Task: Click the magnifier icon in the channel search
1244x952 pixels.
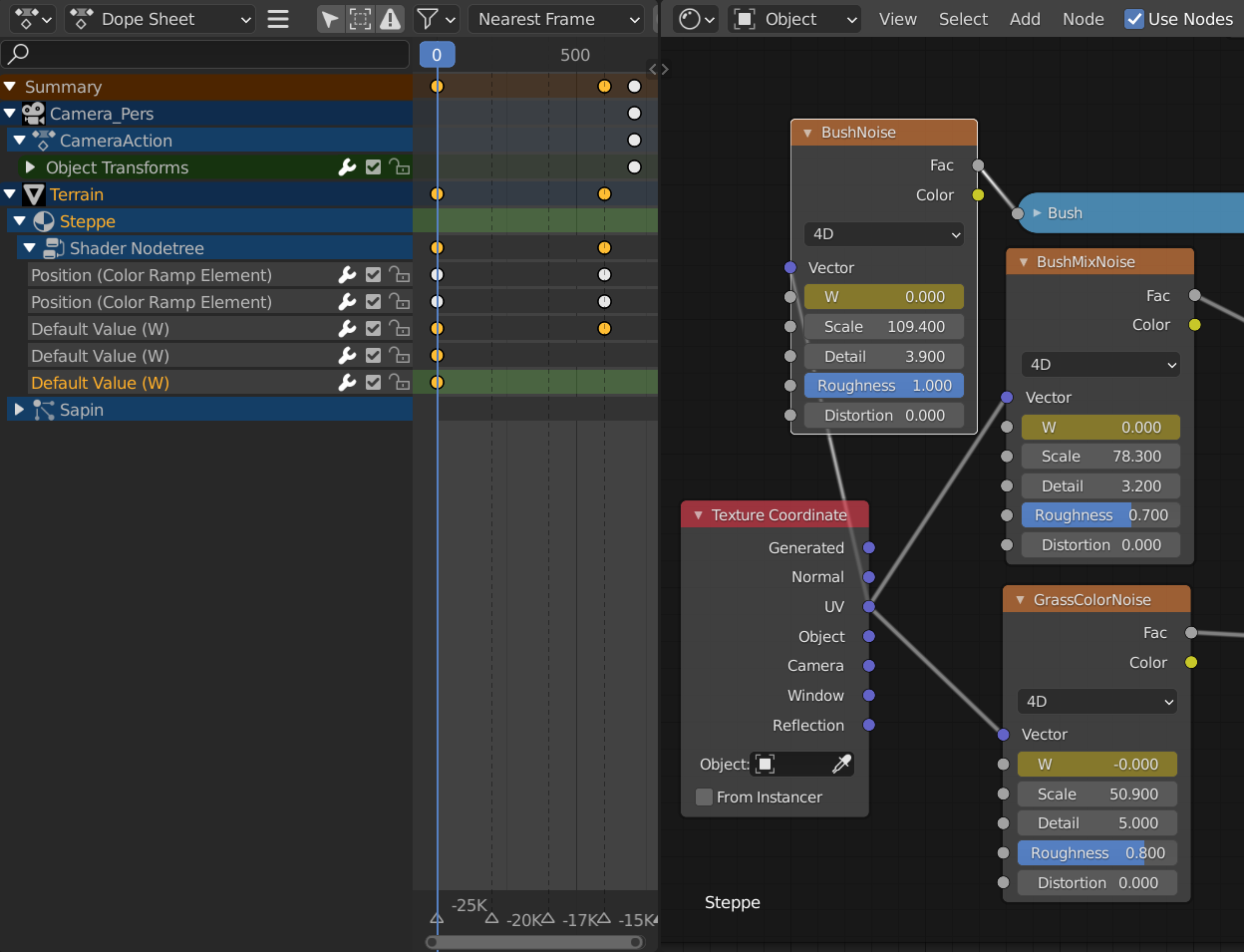Action: pos(18,54)
